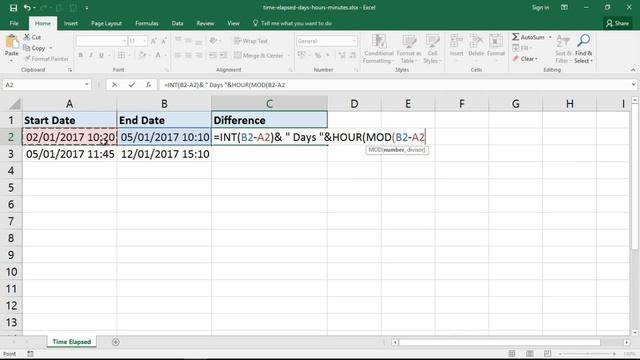Click Delete cells icon
The height and width of the screenshot is (360, 640).
pos(476,41)
